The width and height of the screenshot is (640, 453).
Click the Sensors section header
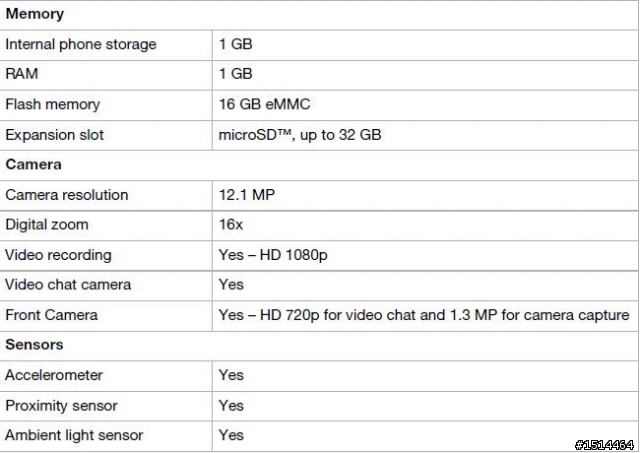(34, 345)
